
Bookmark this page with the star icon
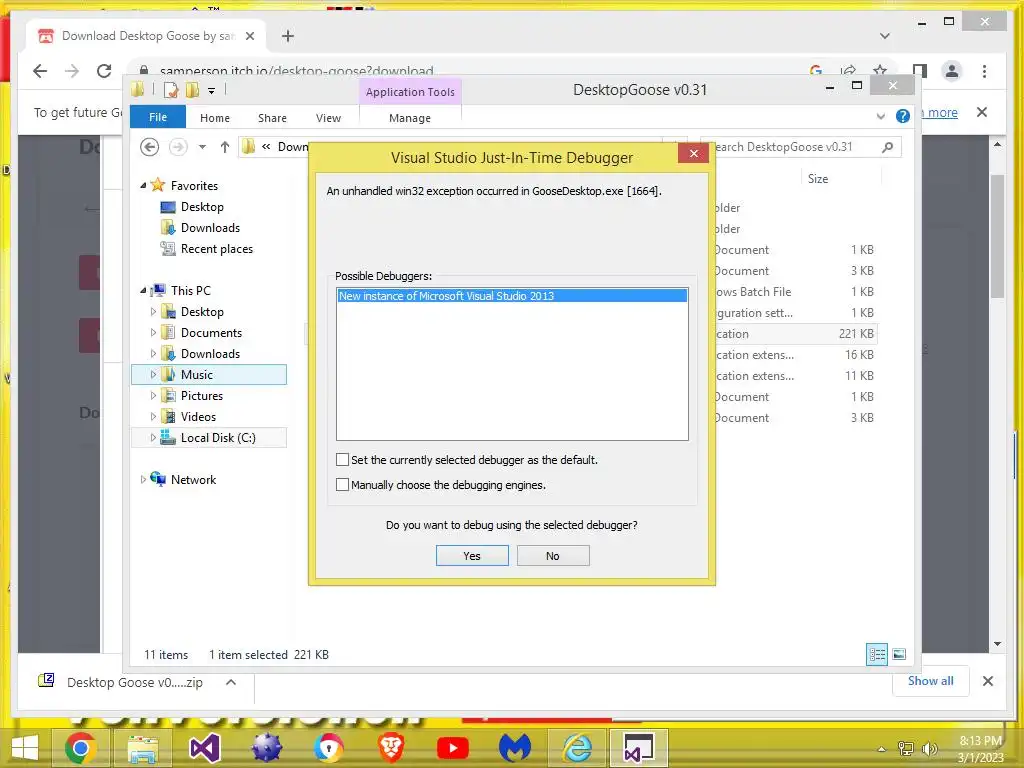pos(880,70)
